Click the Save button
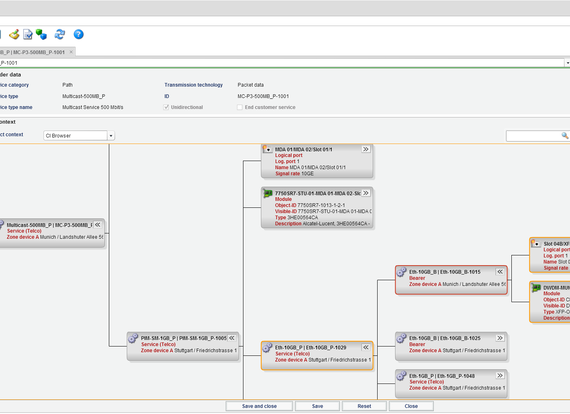 (317, 406)
